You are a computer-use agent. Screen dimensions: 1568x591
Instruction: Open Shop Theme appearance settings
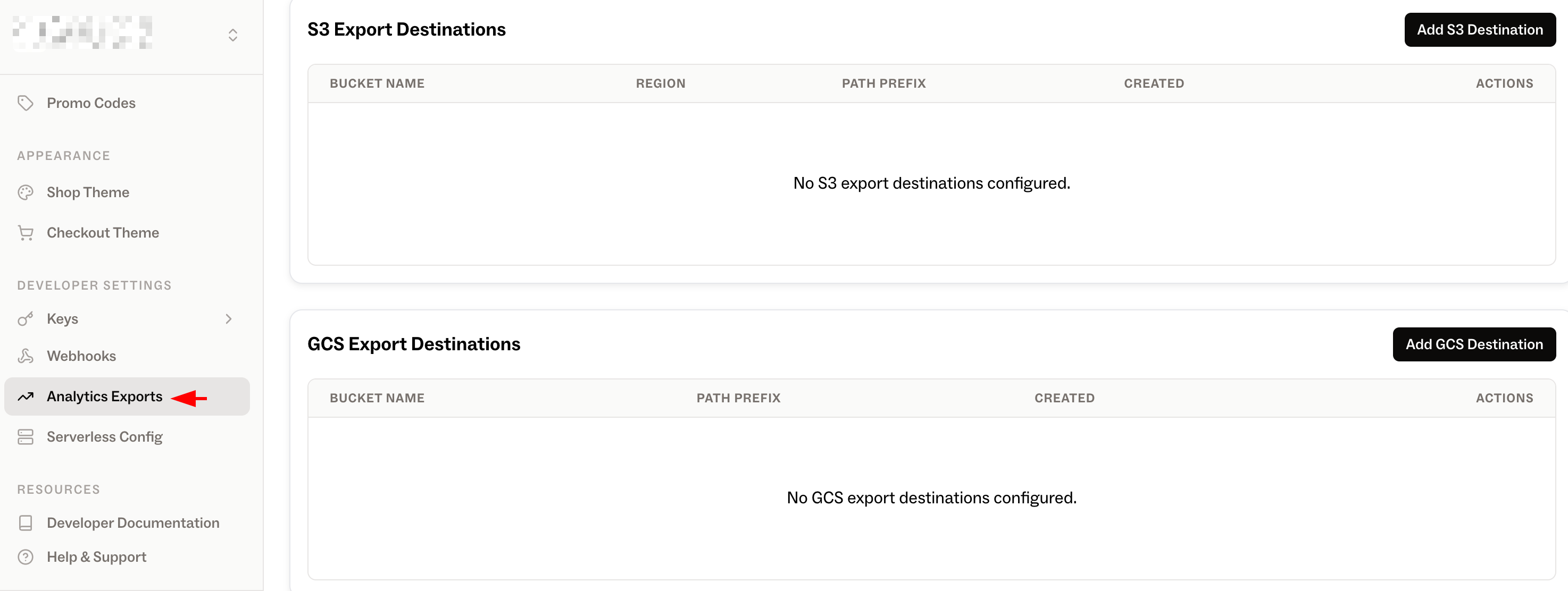coord(88,193)
